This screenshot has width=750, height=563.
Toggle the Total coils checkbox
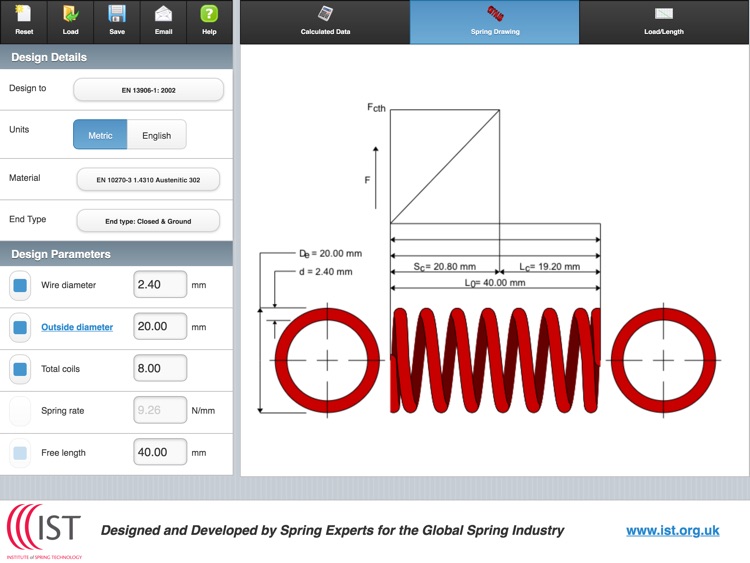[x=20, y=369]
